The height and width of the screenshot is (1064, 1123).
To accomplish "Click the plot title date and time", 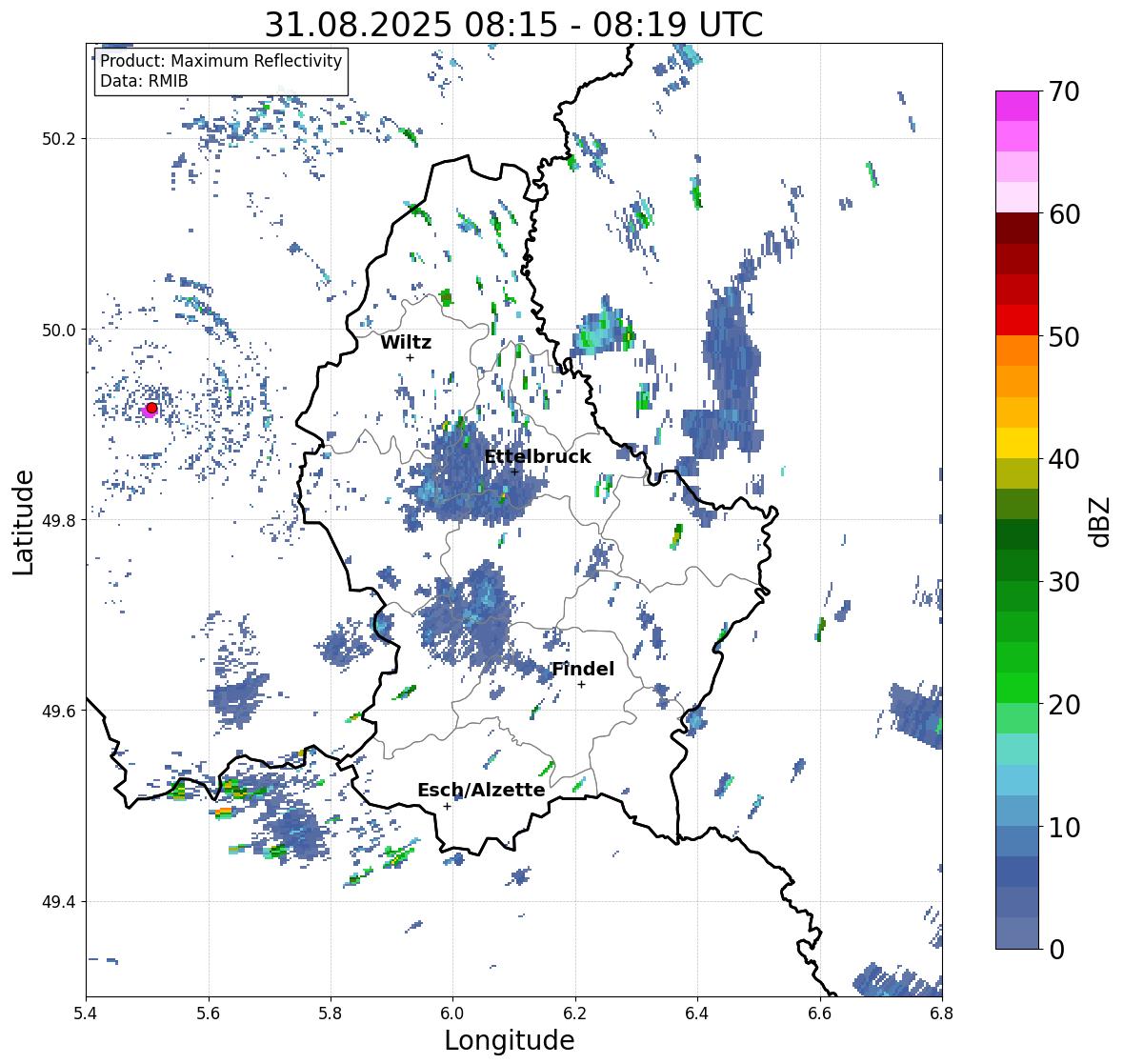I will pos(513,25).
